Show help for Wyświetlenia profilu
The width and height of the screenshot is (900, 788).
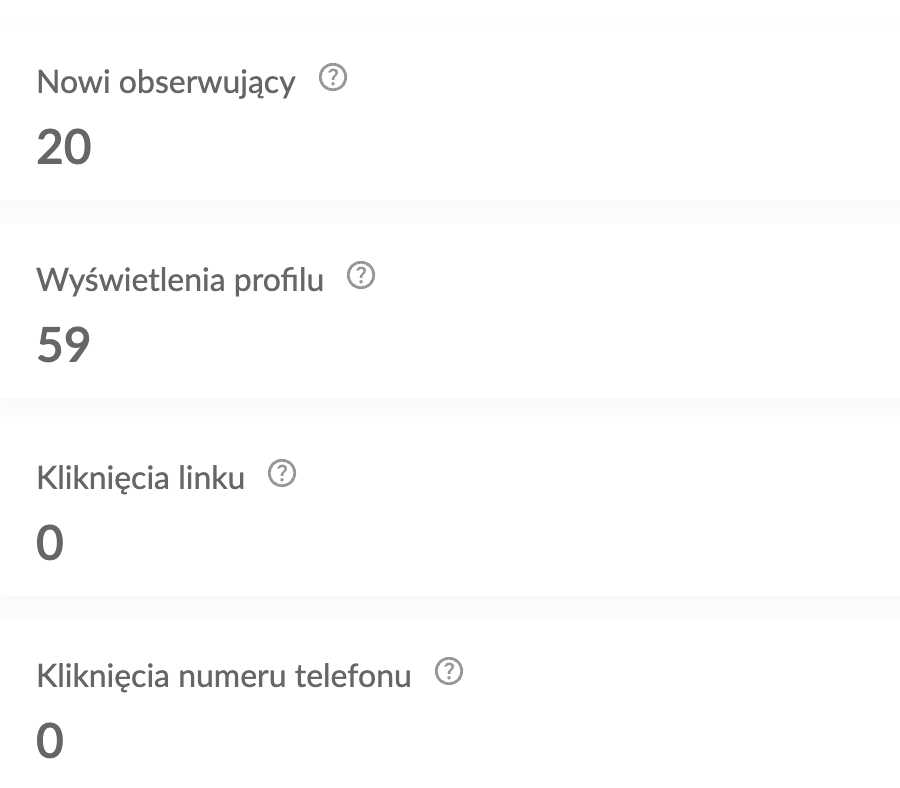[x=360, y=277]
